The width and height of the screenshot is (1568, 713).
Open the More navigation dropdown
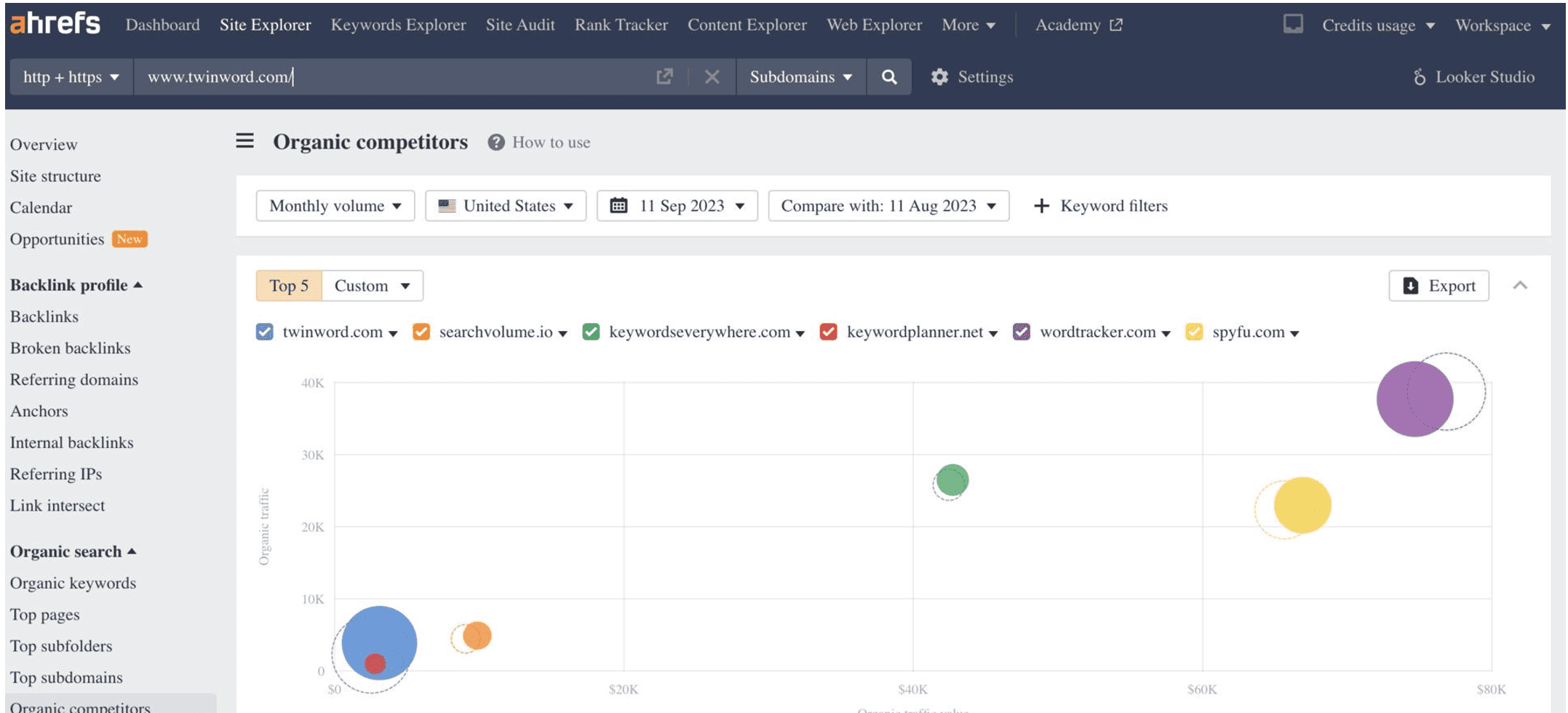pyautogui.click(x=968, y=25)
